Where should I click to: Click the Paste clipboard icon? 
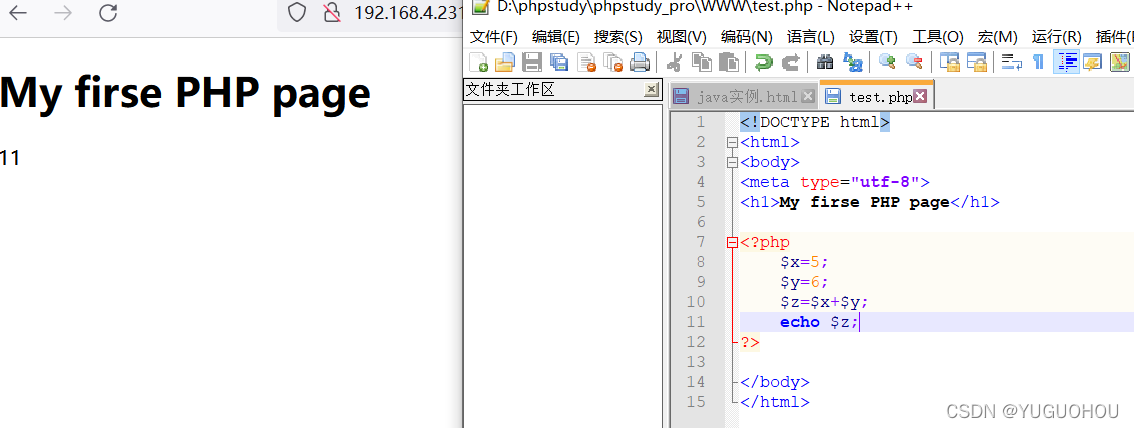pos(729,63)
